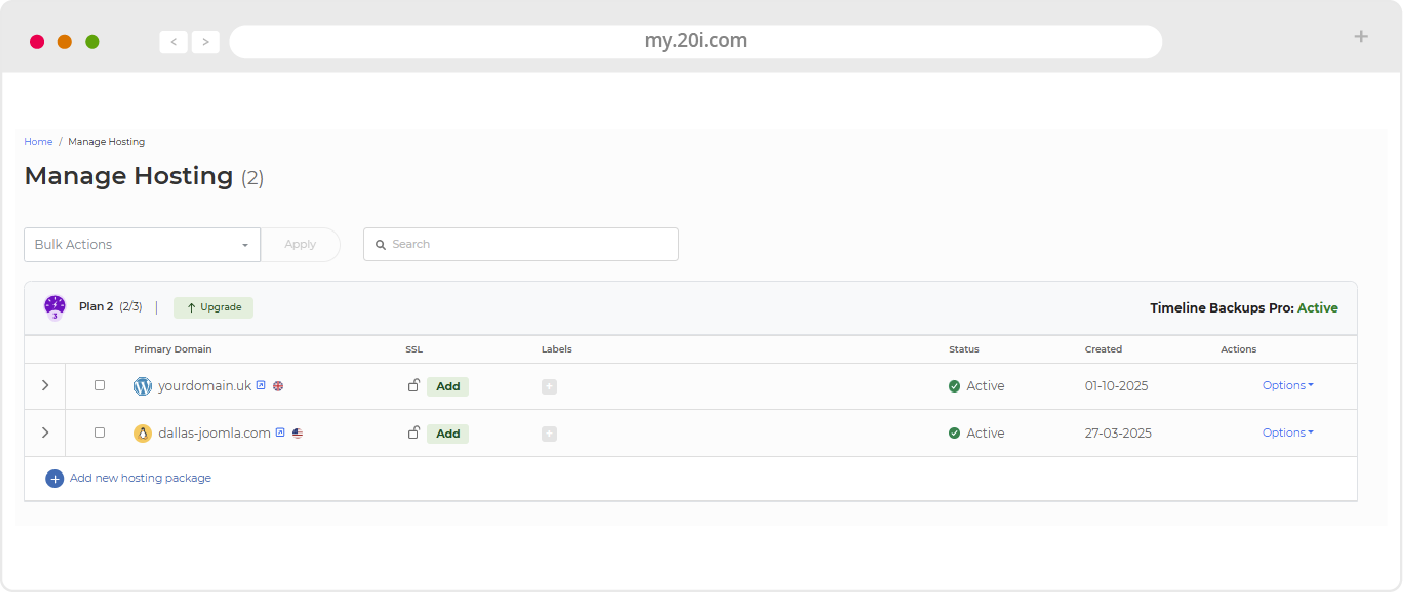Add a label to dallas-joomla.com via plus icon
Screen dimensions: 1403x592
[x=549, y=434]
